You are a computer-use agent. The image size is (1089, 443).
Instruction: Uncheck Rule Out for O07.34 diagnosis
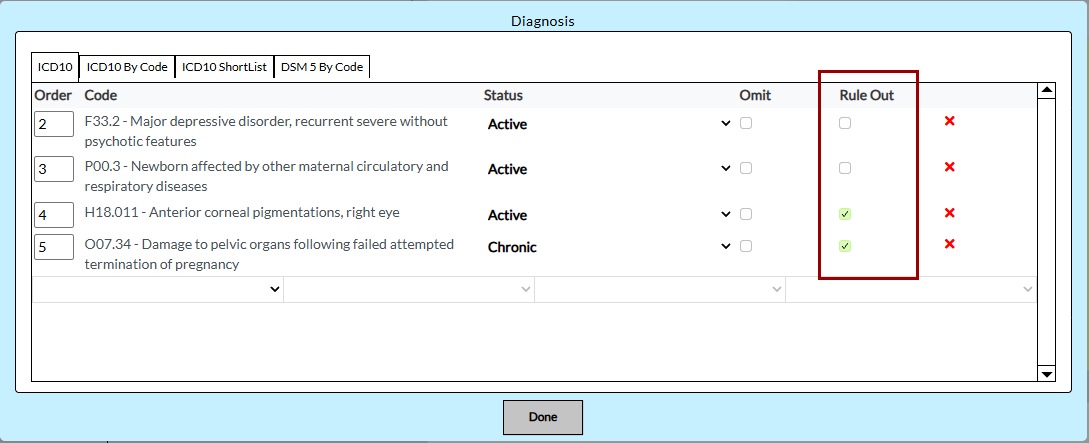[x=845, y=246]
